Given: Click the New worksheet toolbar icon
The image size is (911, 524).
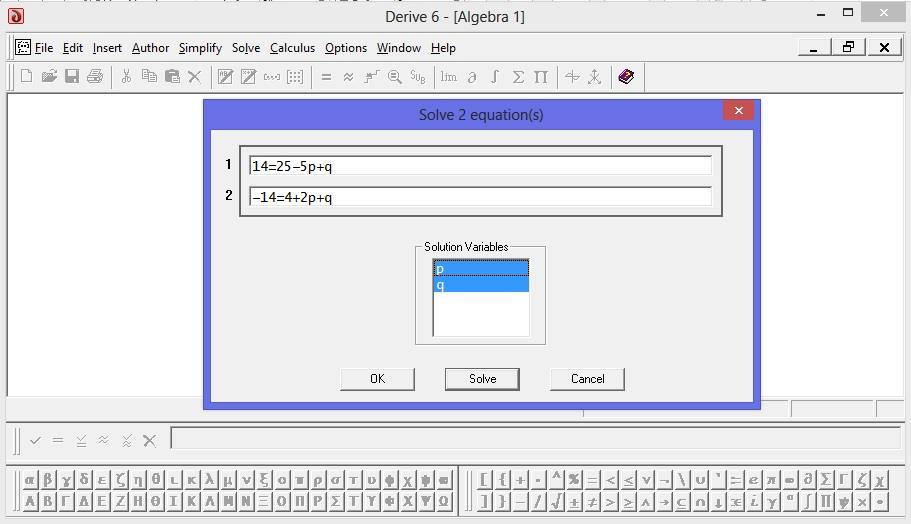Looking at the screenshot, I should [26, 77].
